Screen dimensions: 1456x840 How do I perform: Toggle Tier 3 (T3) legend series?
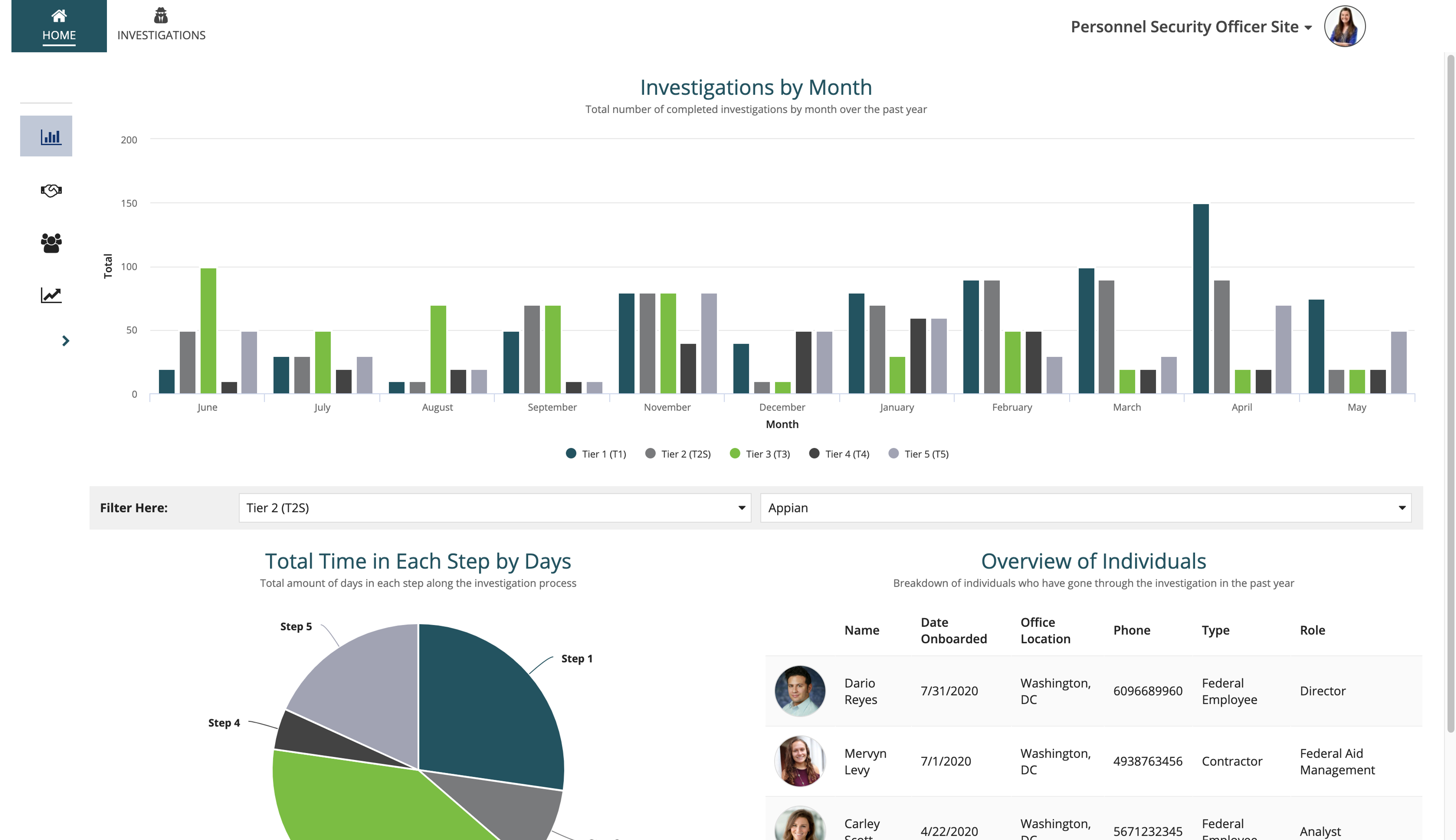(759, 454)
